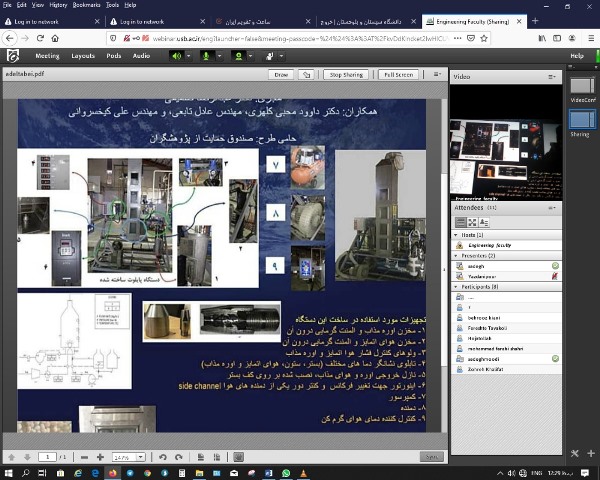This screenshot has width=600, height=480.
Task: Open the Meeting menu
Action: [x=47, y=56]
